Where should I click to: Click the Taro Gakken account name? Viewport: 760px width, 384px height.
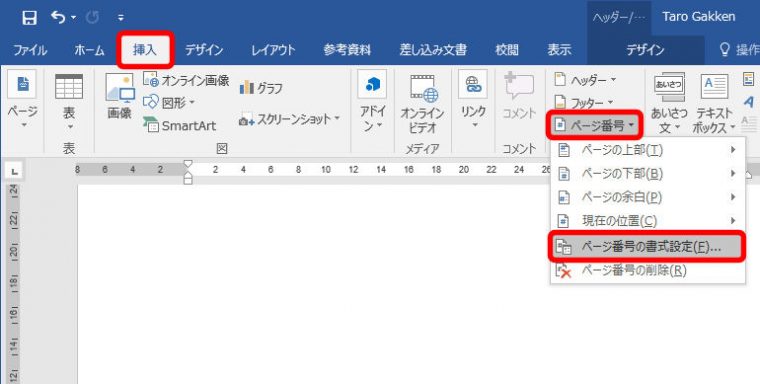click(x=698, y=16)
